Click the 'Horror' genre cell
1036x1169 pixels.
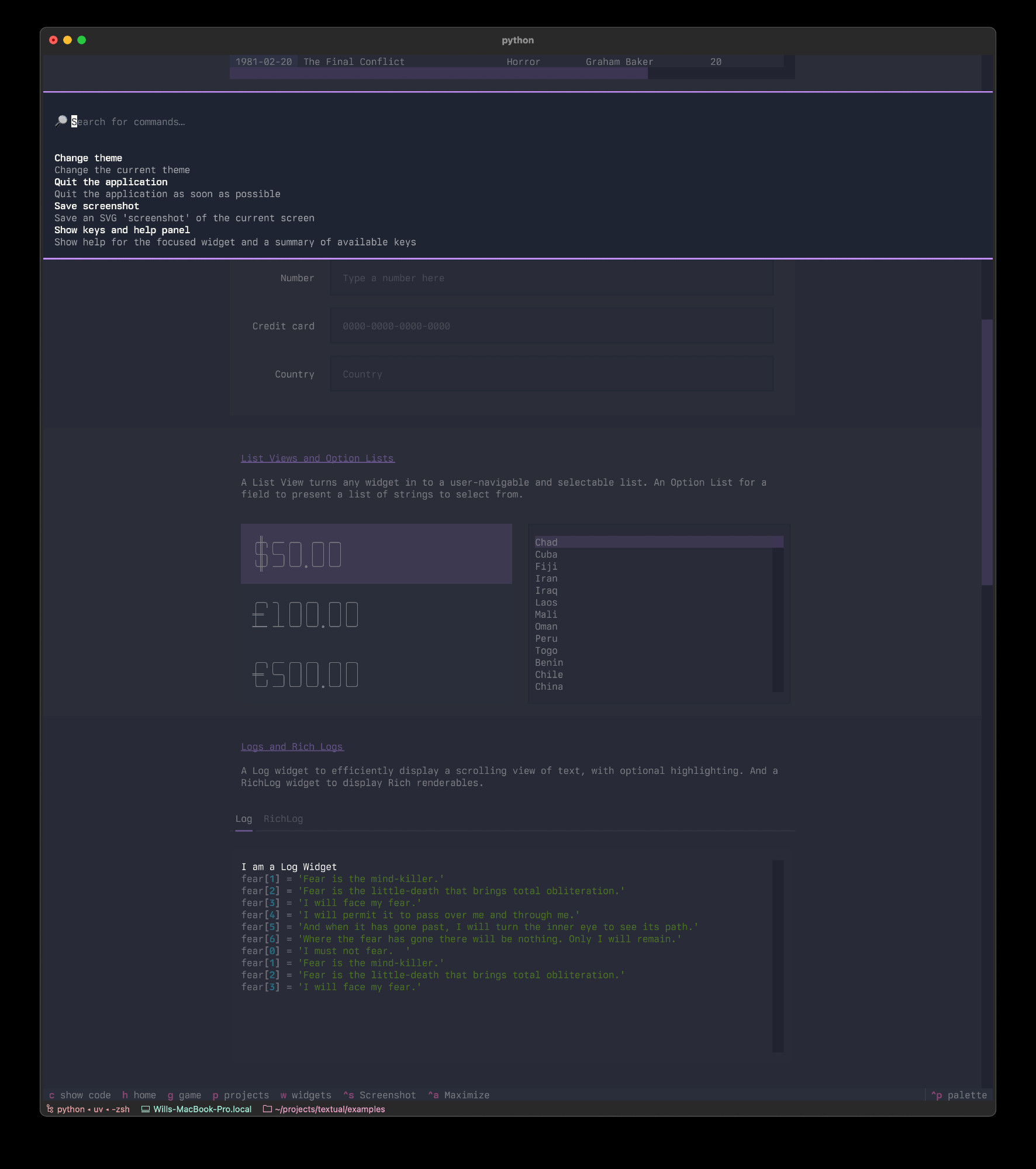click(x=523, y=61)
